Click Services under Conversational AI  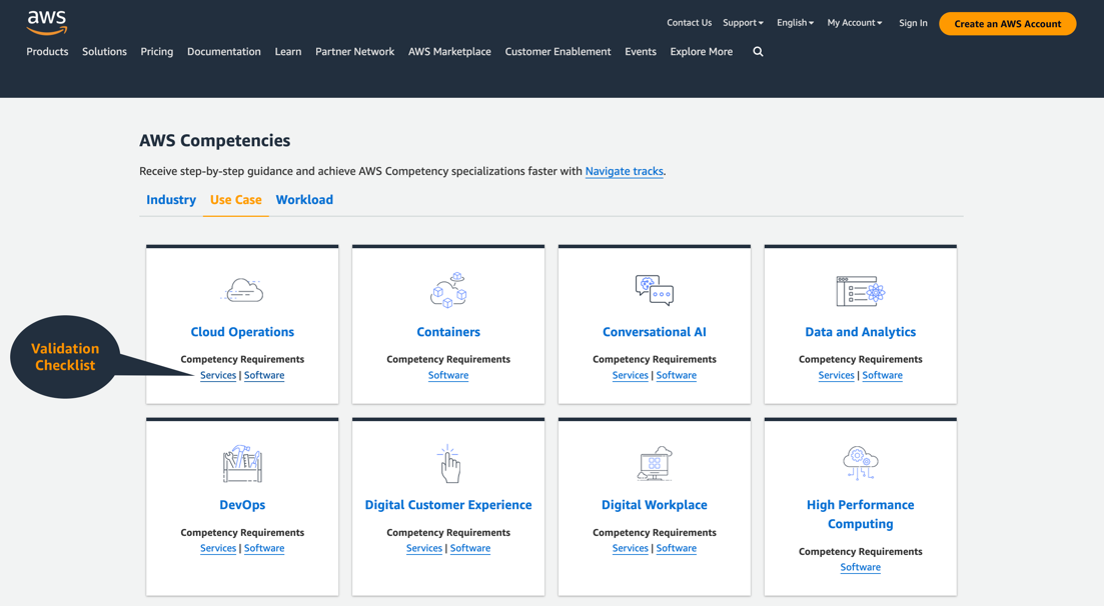pos(630,375)
